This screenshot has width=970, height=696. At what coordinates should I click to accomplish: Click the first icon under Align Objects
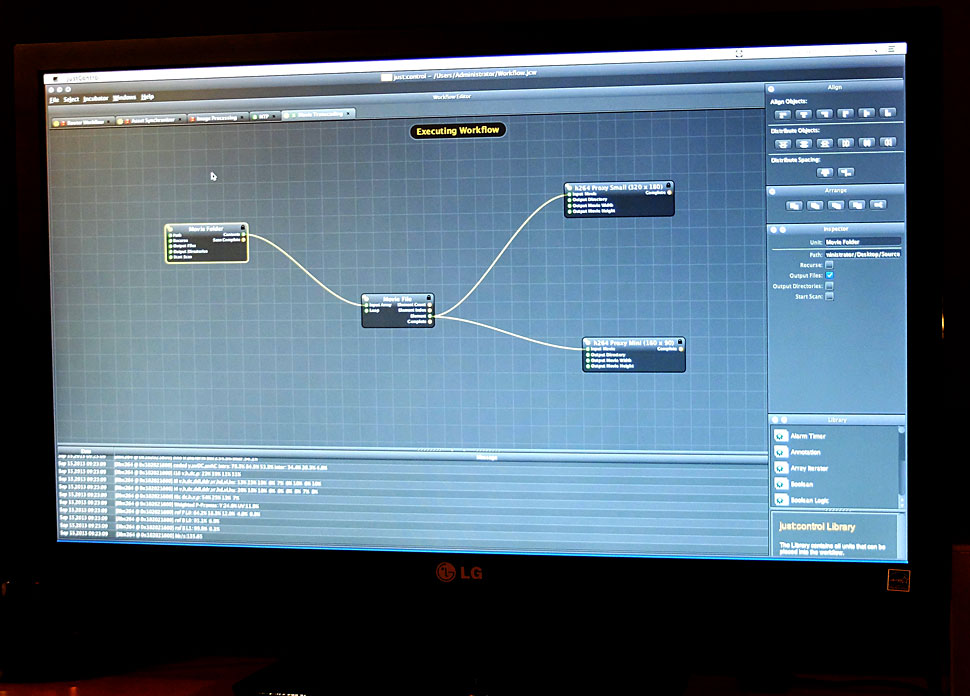(x=783, y=113)
